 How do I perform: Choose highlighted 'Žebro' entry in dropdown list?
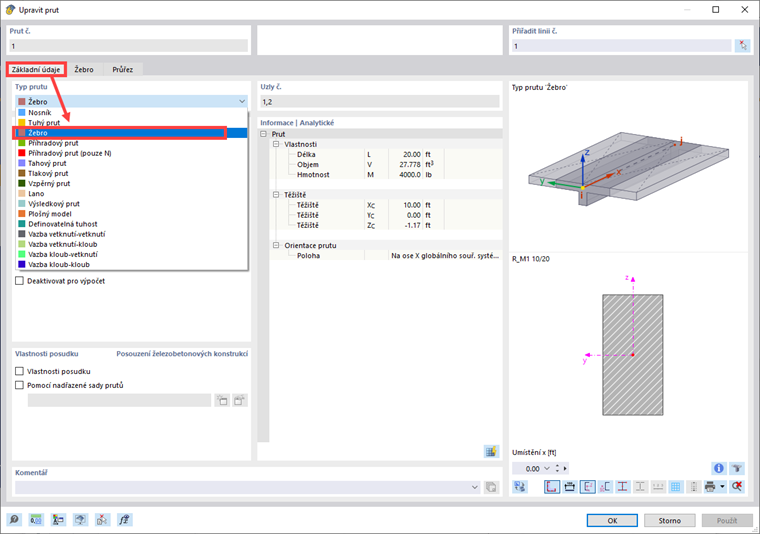point(131,133)
